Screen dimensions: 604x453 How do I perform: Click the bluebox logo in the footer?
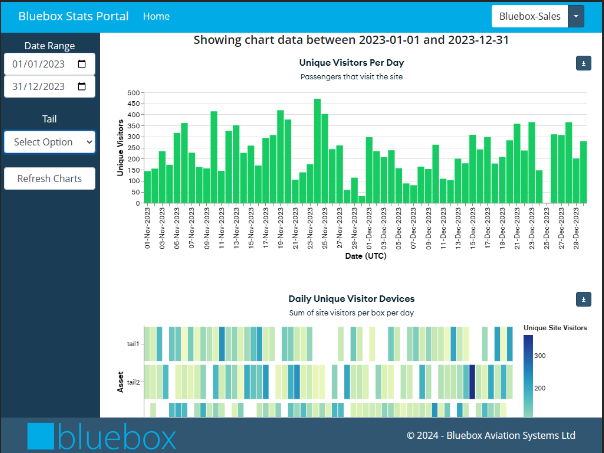click(102, 436)
